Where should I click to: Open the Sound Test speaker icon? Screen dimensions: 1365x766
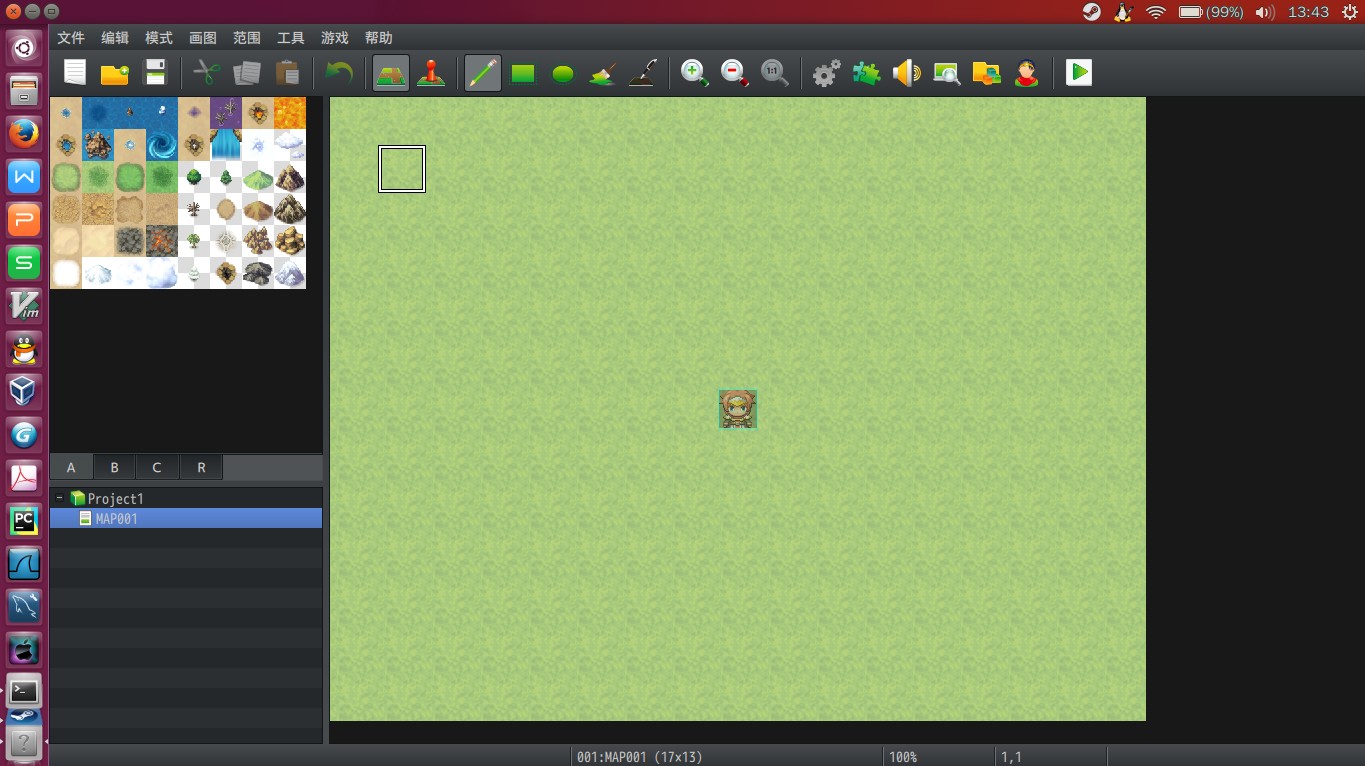pos(906,73)
